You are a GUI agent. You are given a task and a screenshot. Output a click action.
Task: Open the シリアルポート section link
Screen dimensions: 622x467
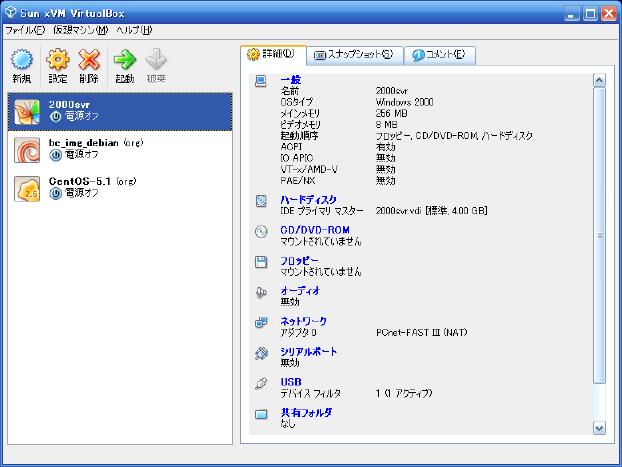pyautogui.click(x=309, y=352)
